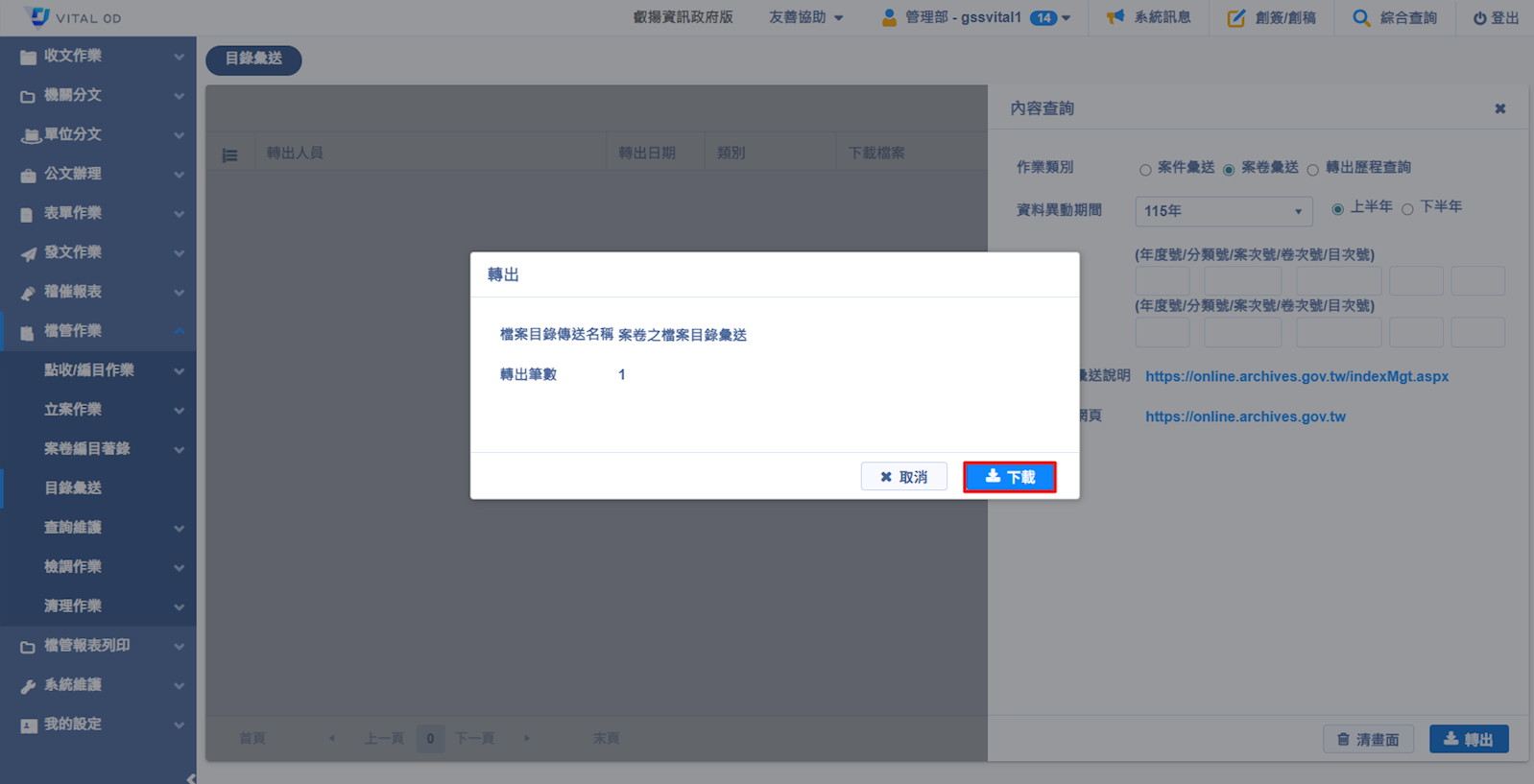
Task: Click the 登出 power icon
Action: [1479, 18]
